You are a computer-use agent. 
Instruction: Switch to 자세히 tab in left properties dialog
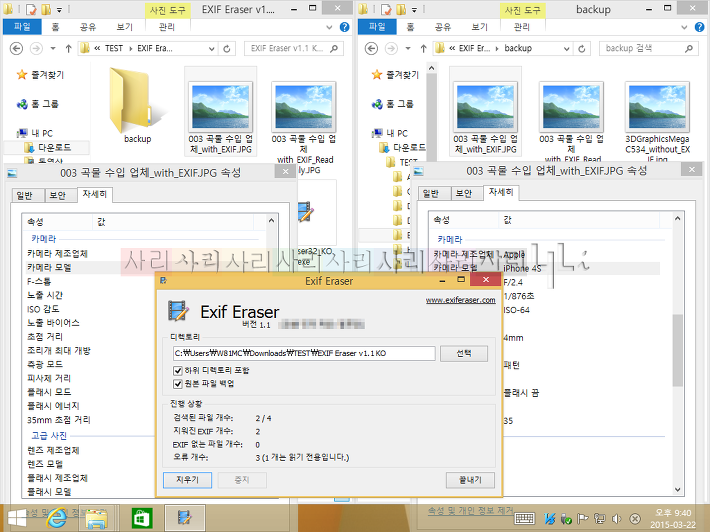95,194
